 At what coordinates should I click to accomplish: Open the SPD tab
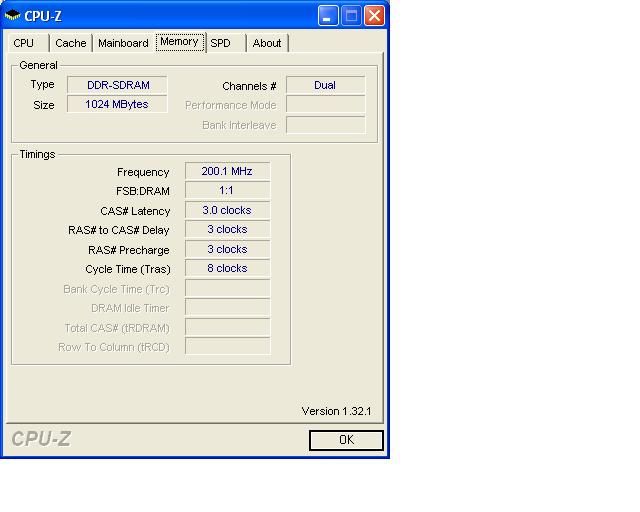pos(226,43)
